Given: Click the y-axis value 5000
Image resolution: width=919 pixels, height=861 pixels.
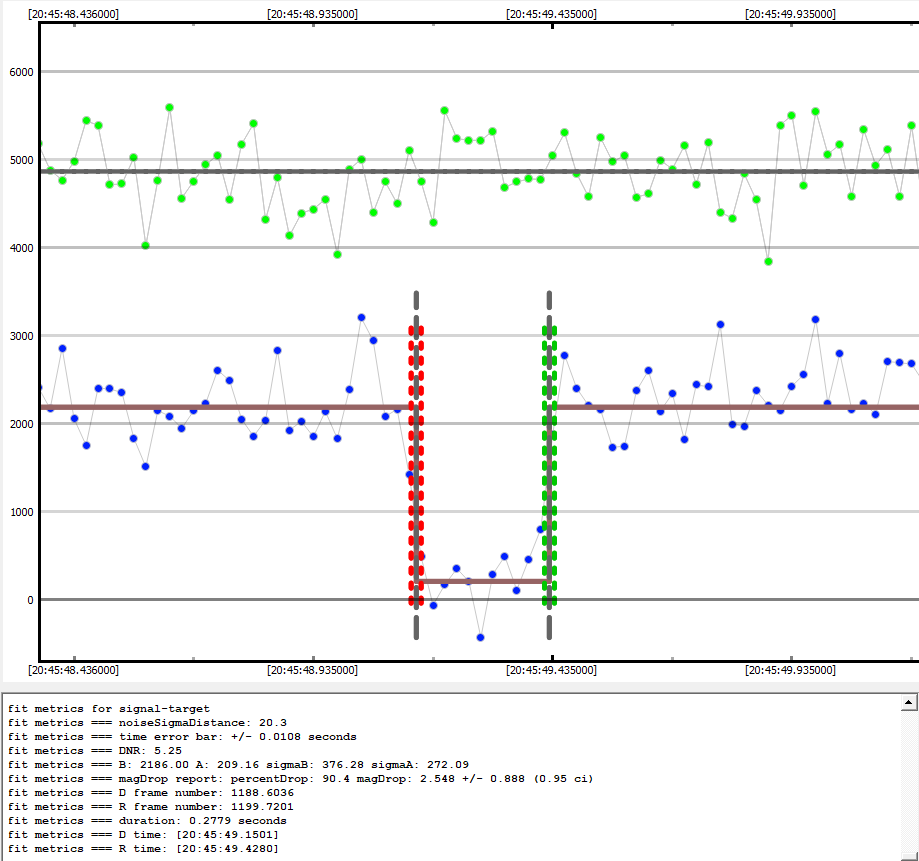Looking at the screenshot, I should point(22,160).
